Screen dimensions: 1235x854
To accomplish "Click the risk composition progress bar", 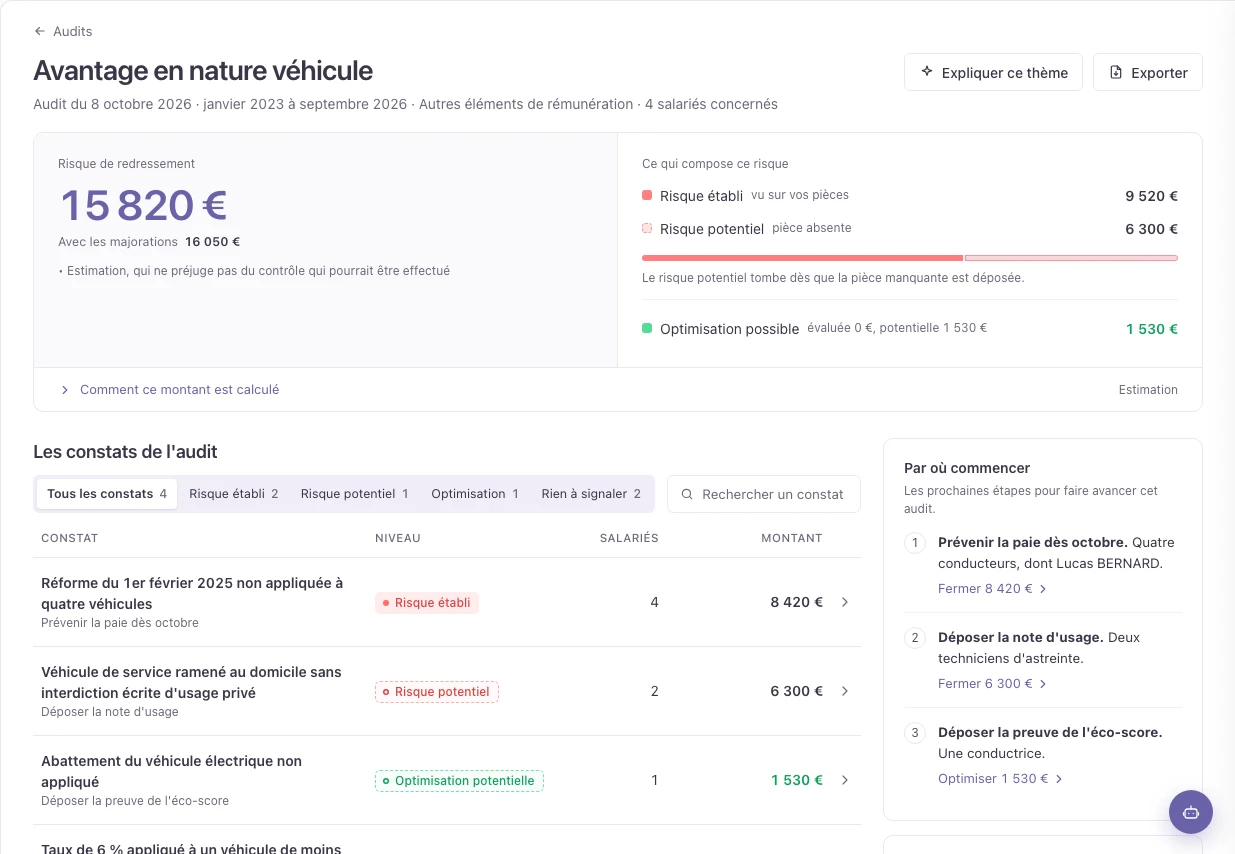I will click(910, 258).
